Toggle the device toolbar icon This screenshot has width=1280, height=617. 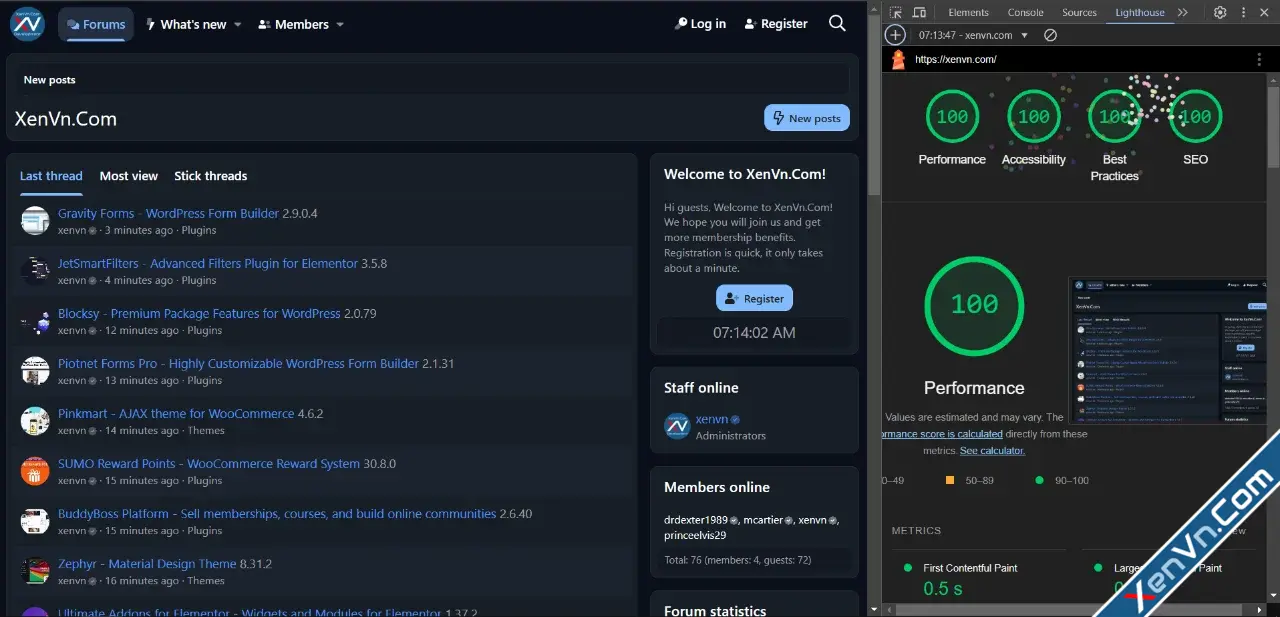pyautogui.click(x=920, y=12)
